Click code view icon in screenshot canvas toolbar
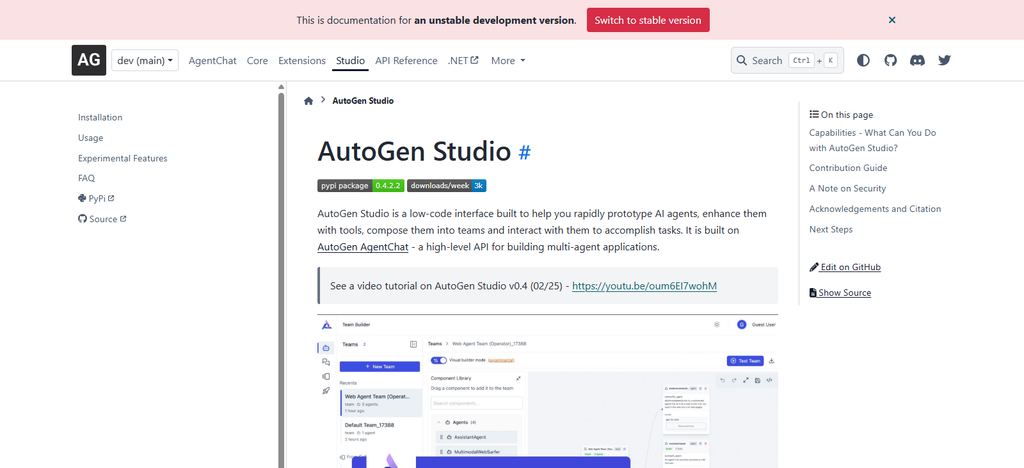The image size is (1024, 468). 769,380
